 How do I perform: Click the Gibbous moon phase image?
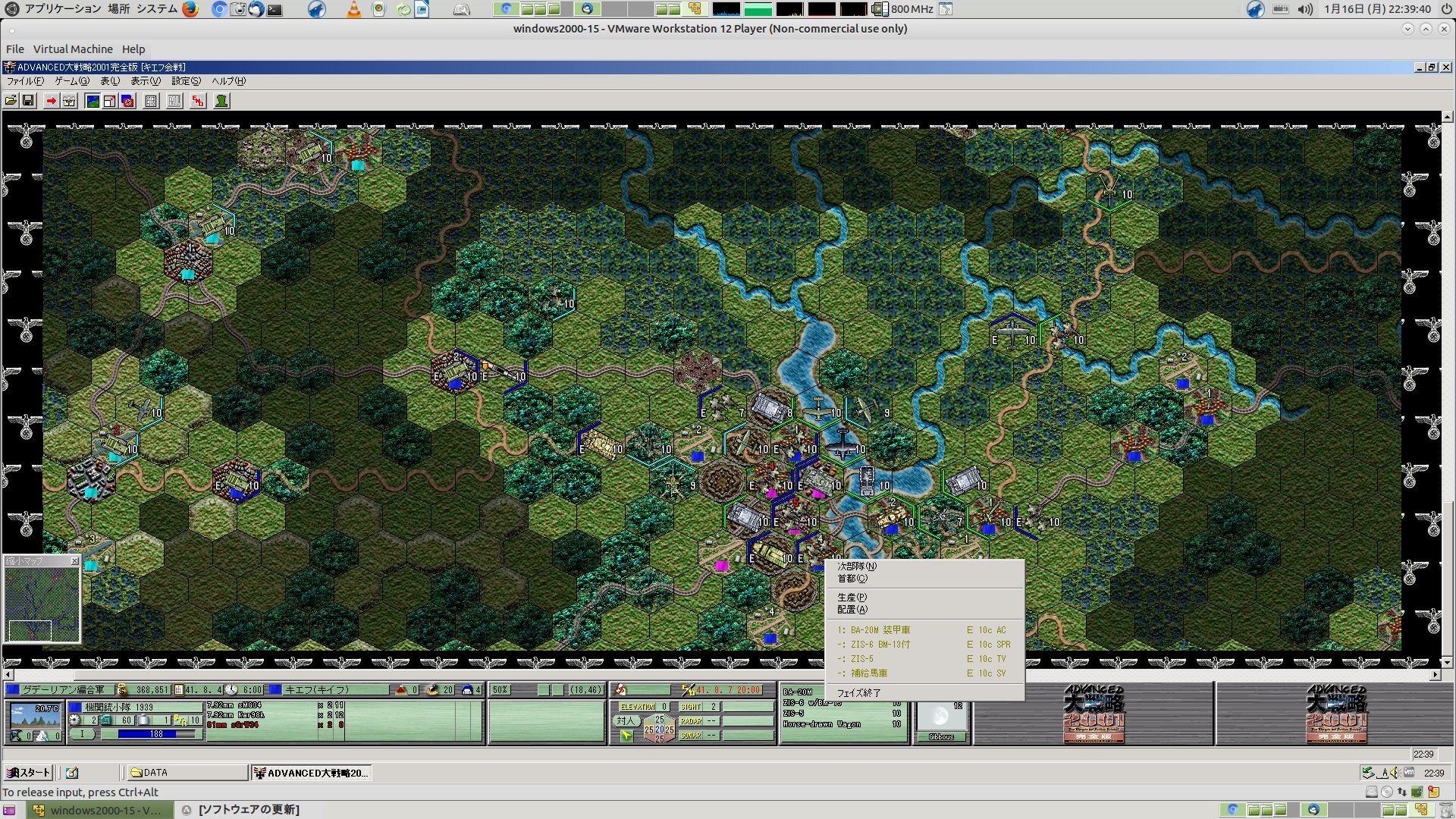[x=941, y=717]
